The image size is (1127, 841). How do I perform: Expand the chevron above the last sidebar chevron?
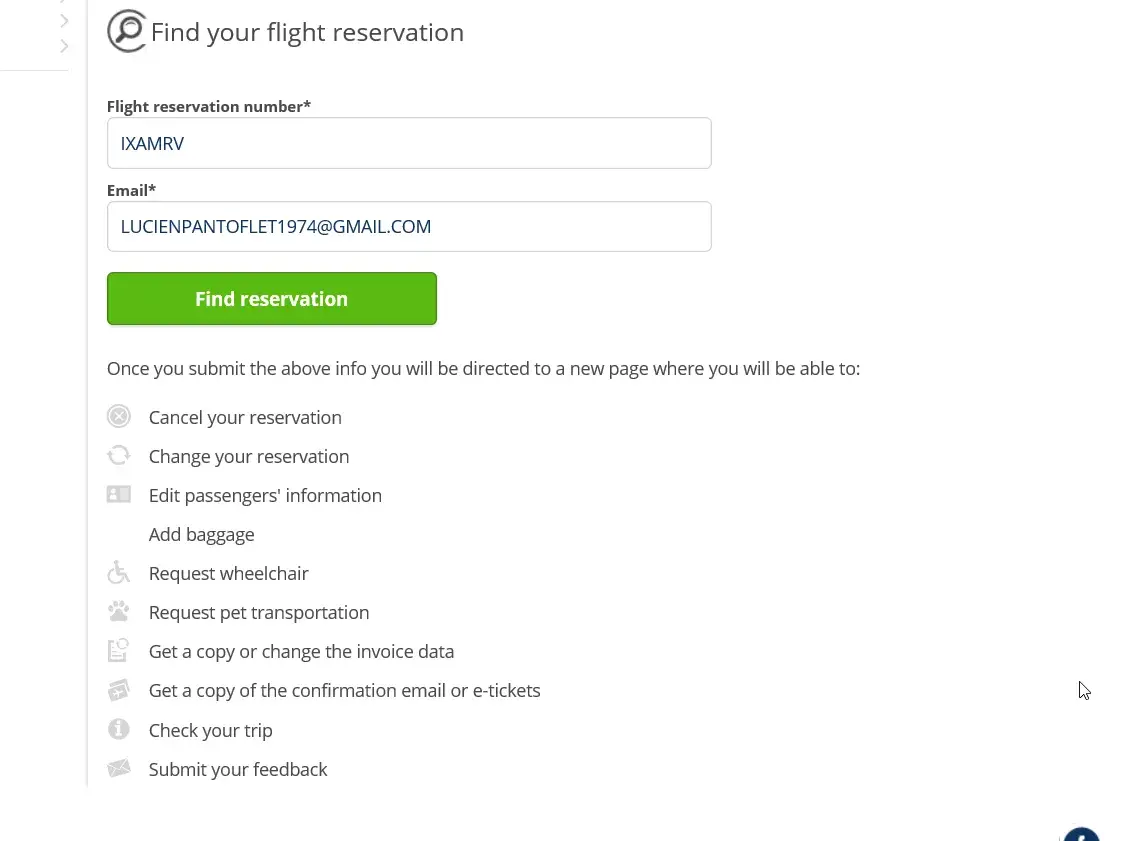(x=64, y=20)
